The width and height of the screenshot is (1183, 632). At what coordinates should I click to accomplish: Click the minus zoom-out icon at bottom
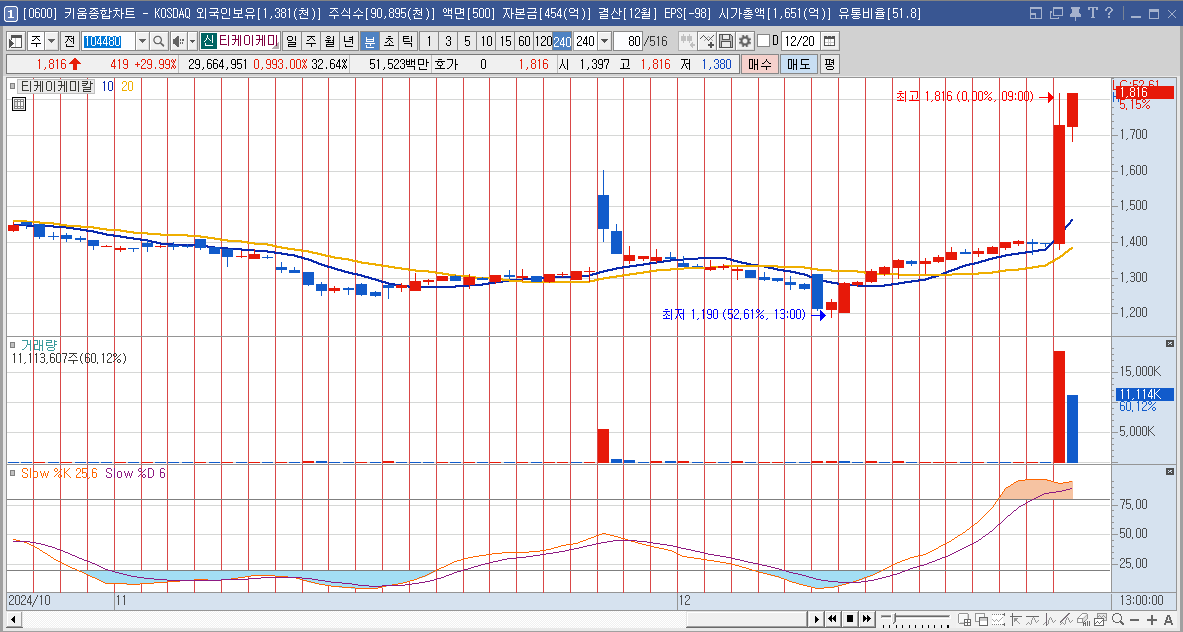(1134, 619)
